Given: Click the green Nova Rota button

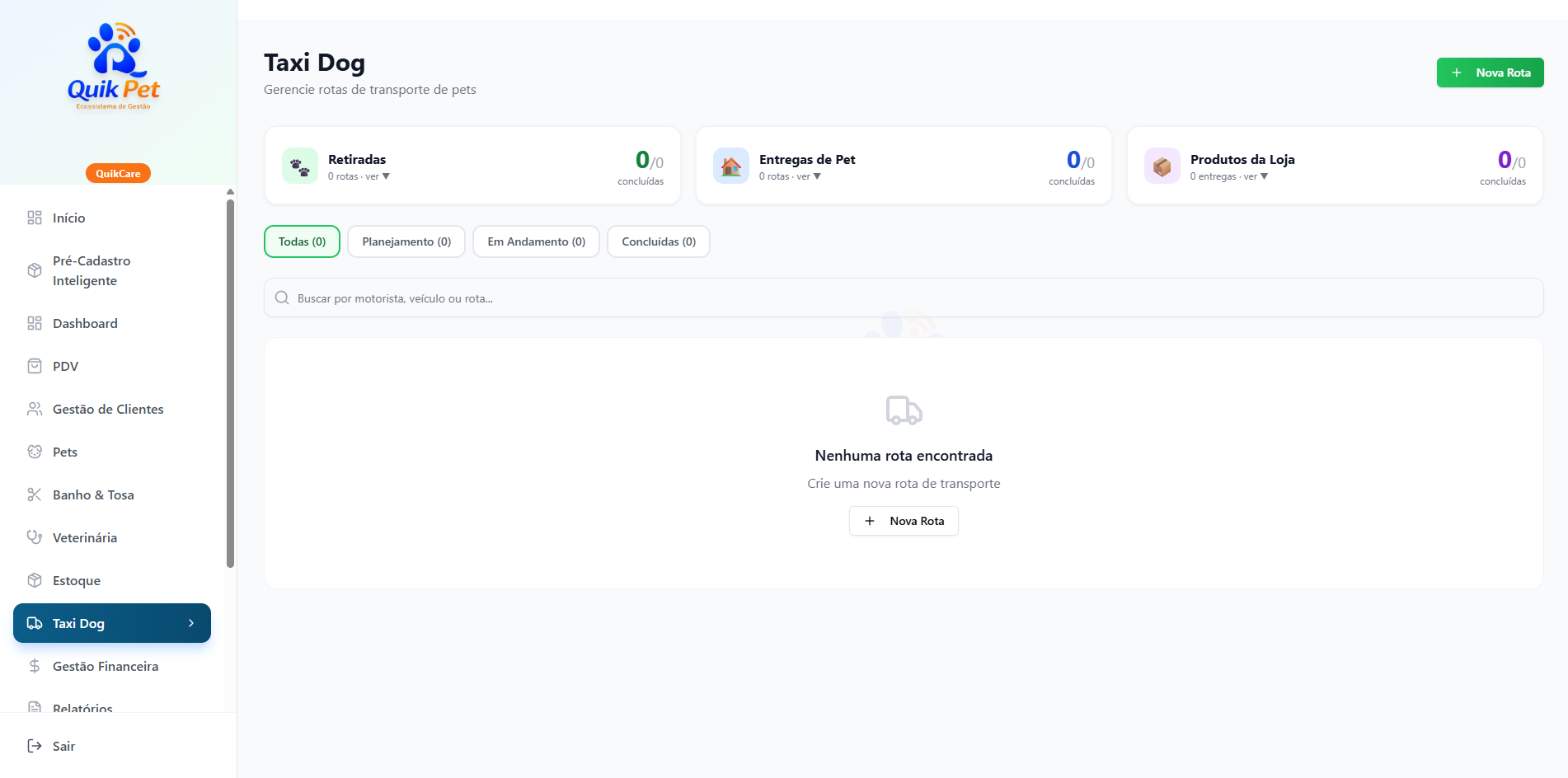Looking at the screenshot, I should point(1490,73).
